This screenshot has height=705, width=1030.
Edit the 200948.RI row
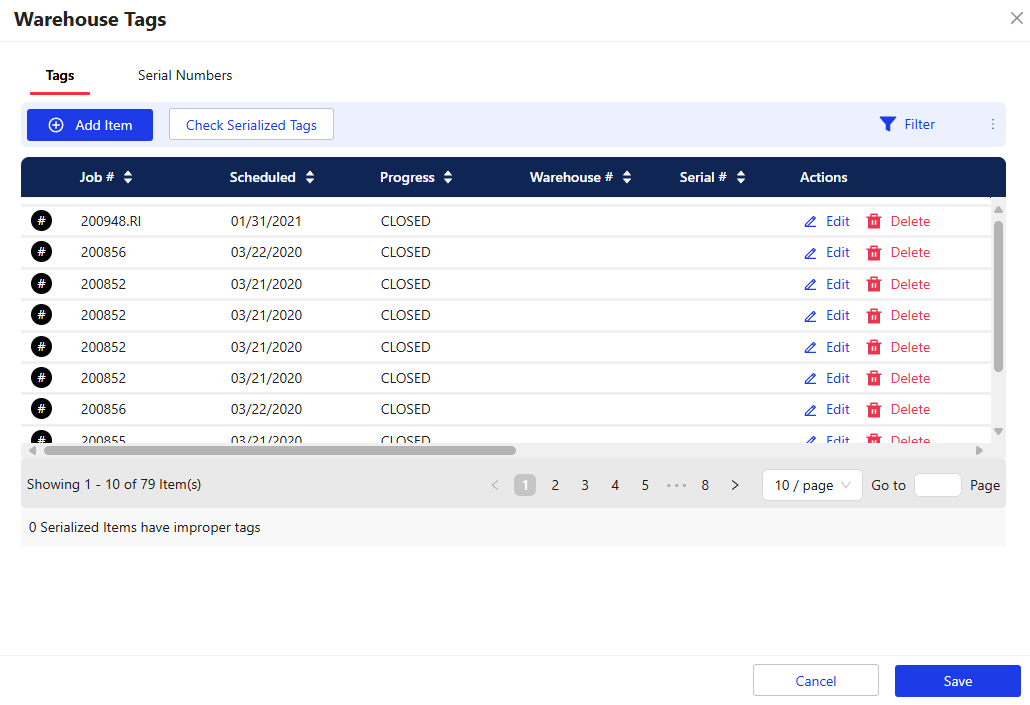click(x=827, y=221)
